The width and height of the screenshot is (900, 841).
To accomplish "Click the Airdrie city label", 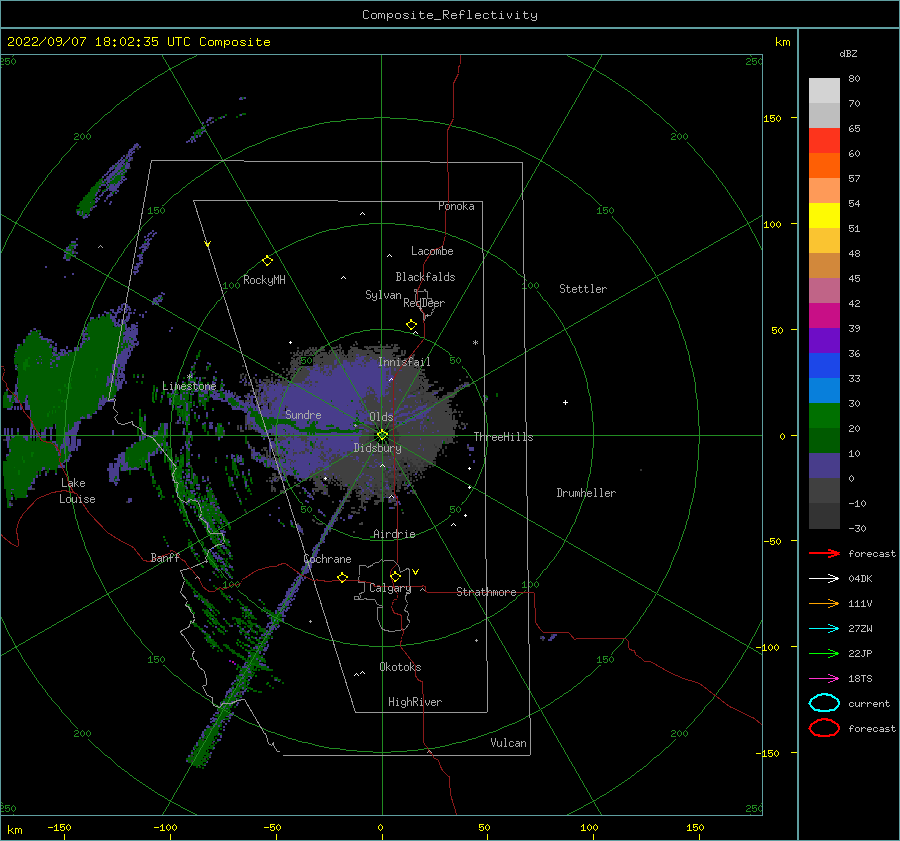I will pos(394,534).
